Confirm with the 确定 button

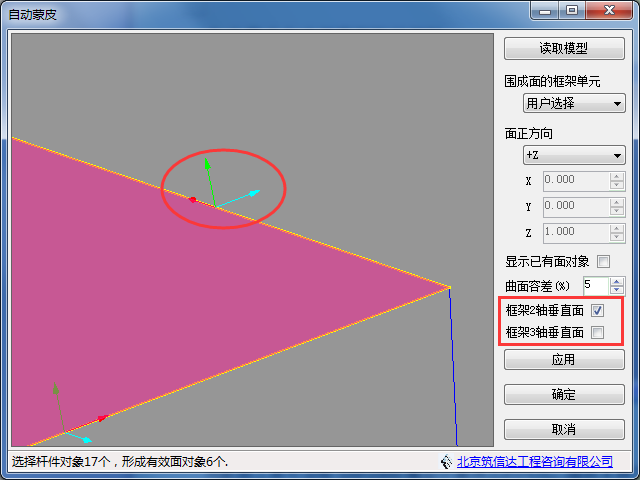click(564, 394)
